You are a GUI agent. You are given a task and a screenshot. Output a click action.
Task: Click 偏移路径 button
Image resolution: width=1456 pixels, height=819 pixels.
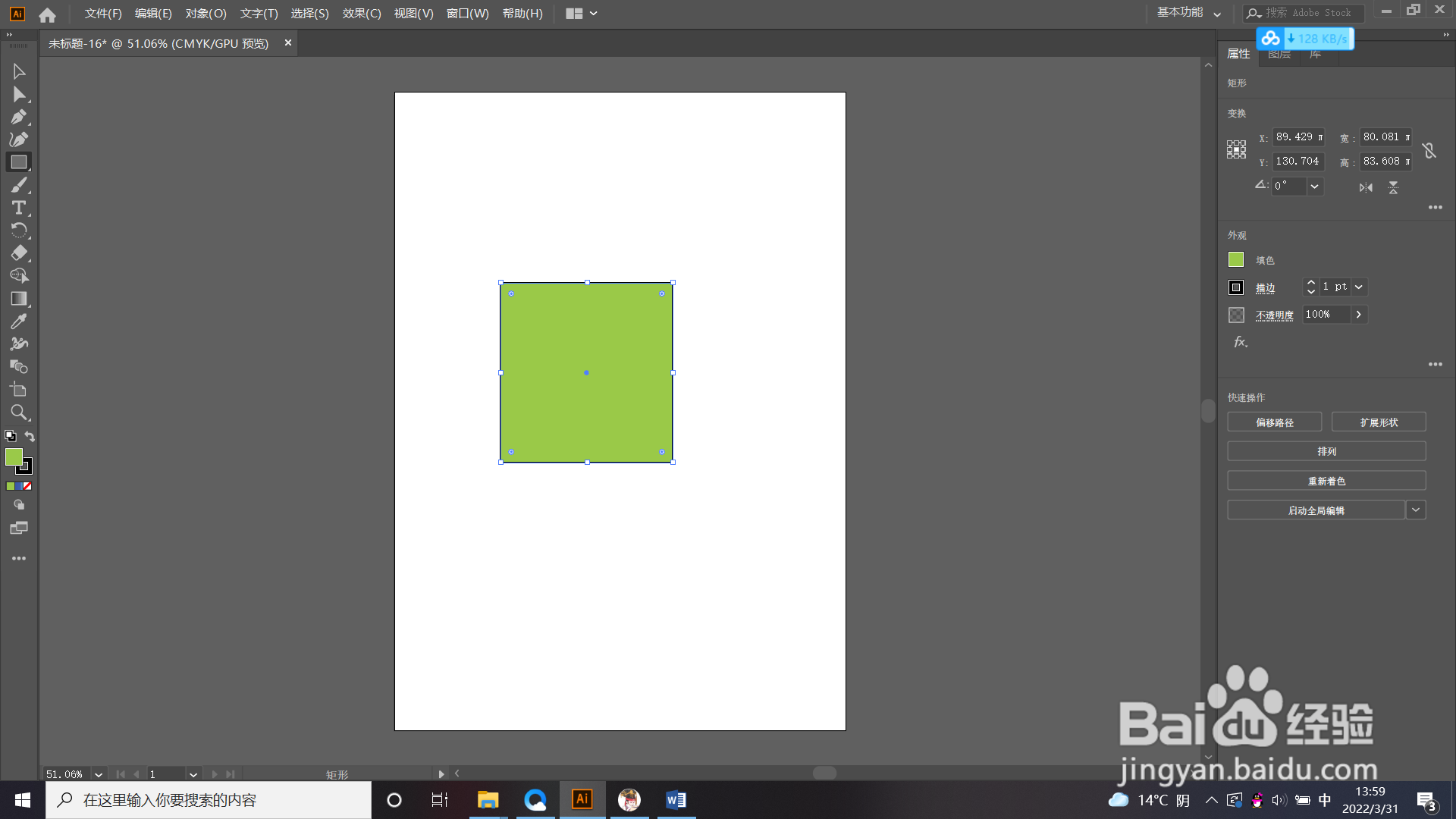point(1275,422)
